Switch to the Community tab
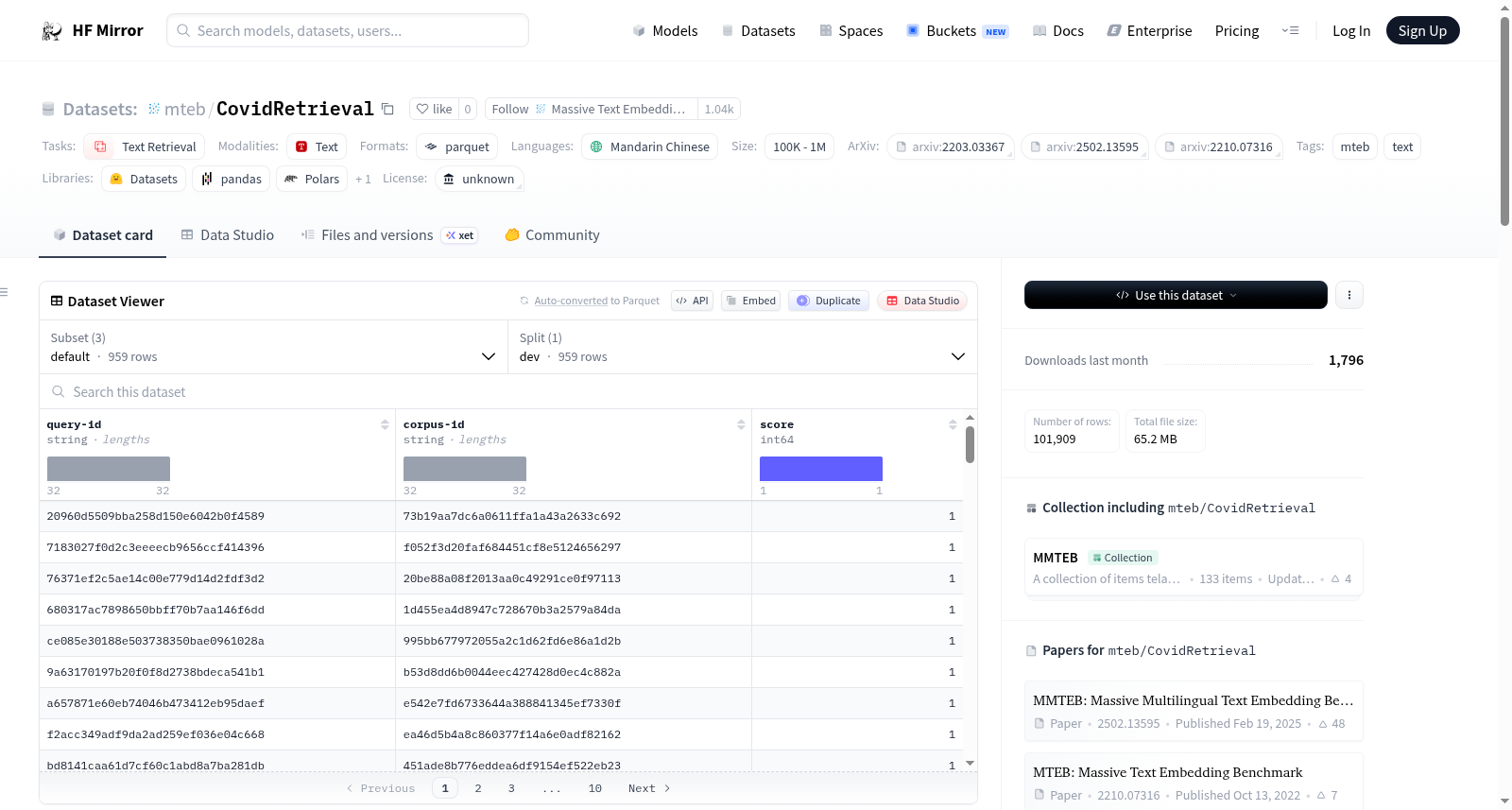The image size is (1512, 810). 552,235
